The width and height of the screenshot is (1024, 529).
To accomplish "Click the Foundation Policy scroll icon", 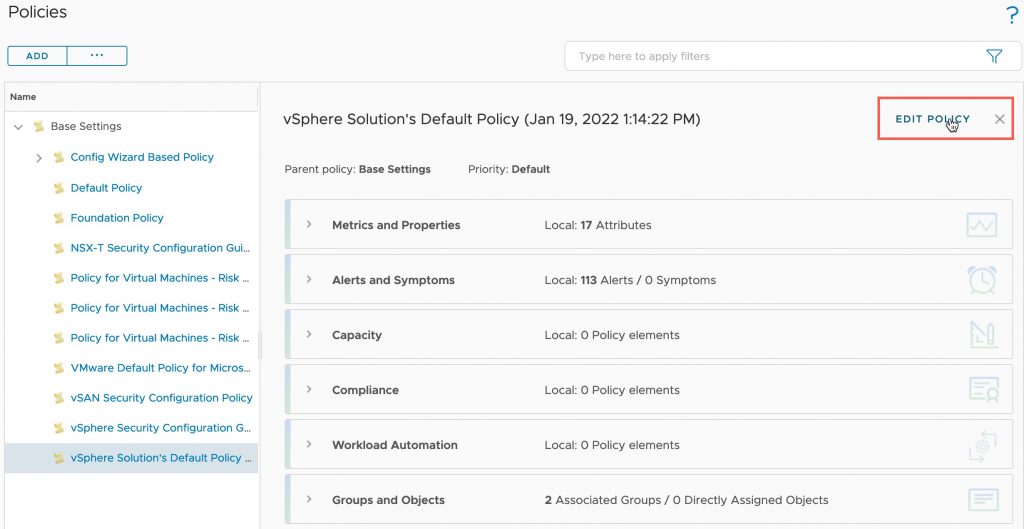I will tap(59, 218).
